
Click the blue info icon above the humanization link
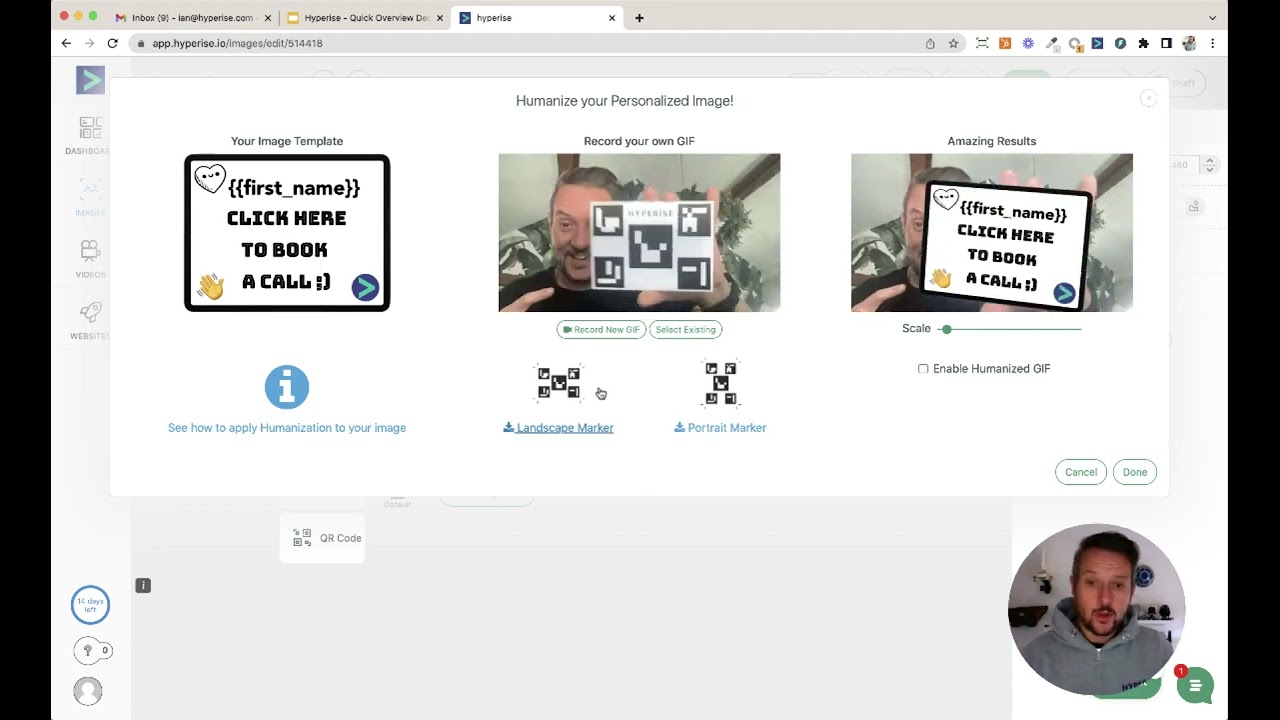click(x=287, y=387)
